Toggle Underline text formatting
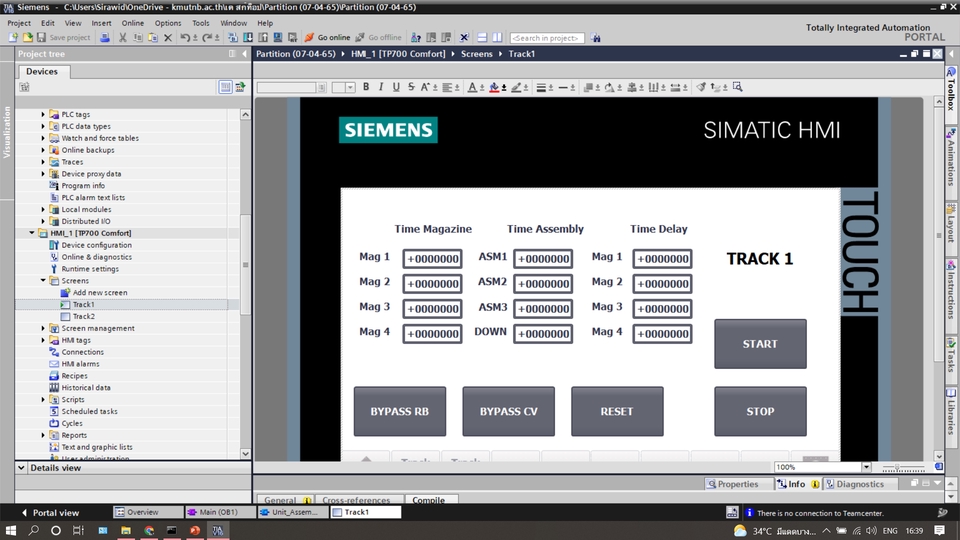 pyautogui.click(x=396, y=87)
